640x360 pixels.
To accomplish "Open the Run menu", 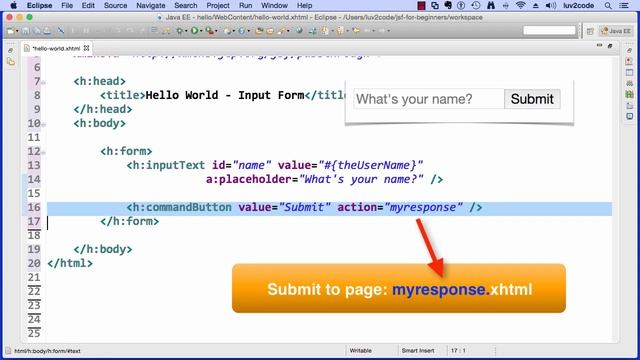I will click(x=245, y=5).
